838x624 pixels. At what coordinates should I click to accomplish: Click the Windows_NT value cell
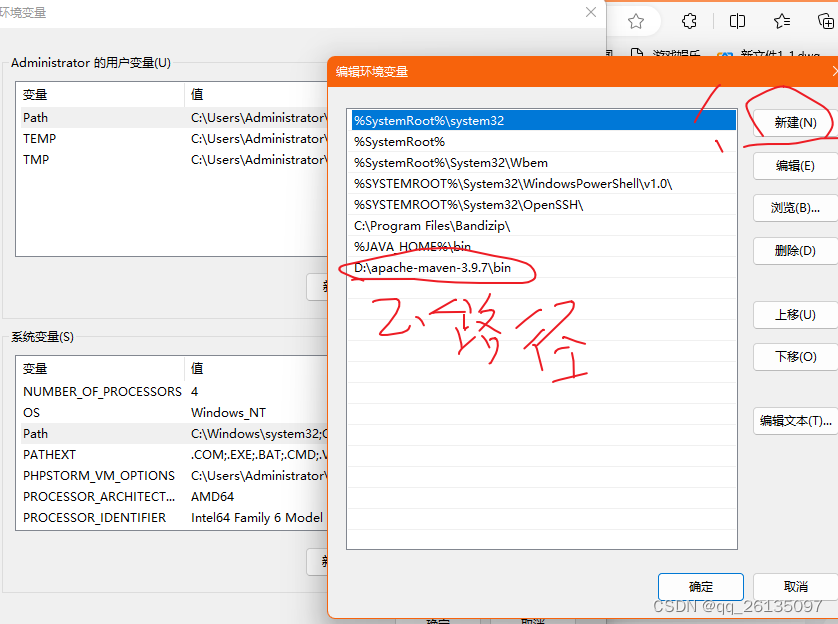pos(228,412)
